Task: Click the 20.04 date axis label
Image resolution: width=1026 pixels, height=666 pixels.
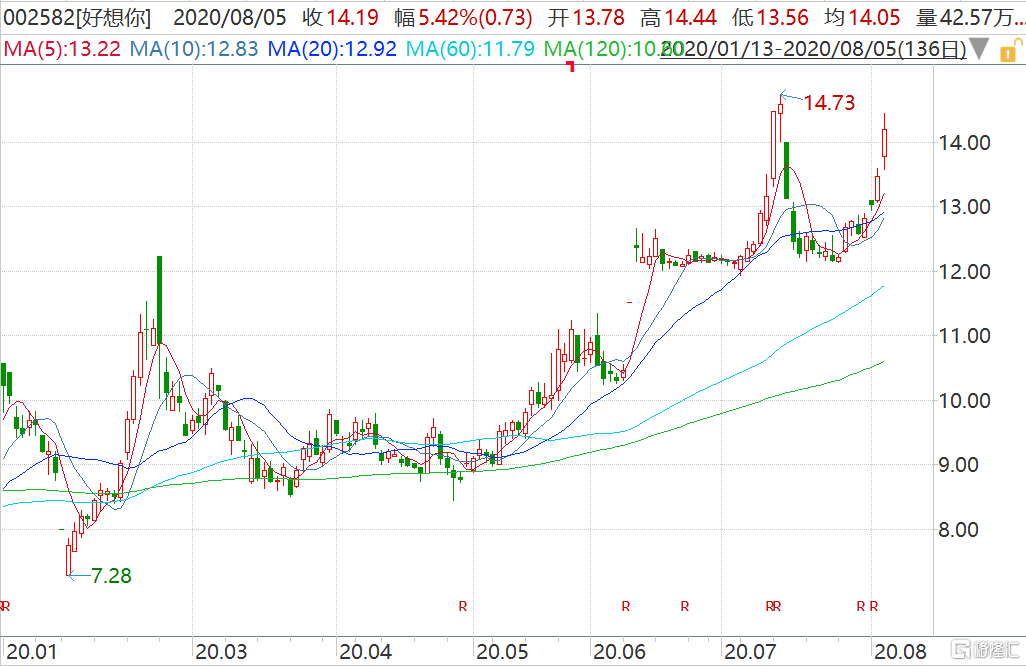Action: (365, 652)
